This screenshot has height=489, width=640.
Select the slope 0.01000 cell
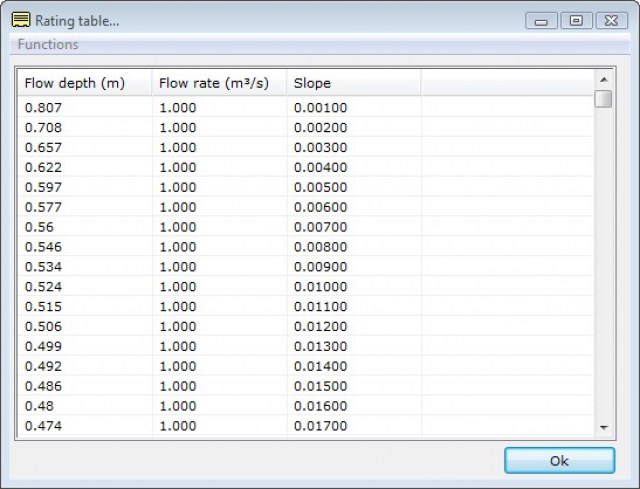[x=320, y=287]
